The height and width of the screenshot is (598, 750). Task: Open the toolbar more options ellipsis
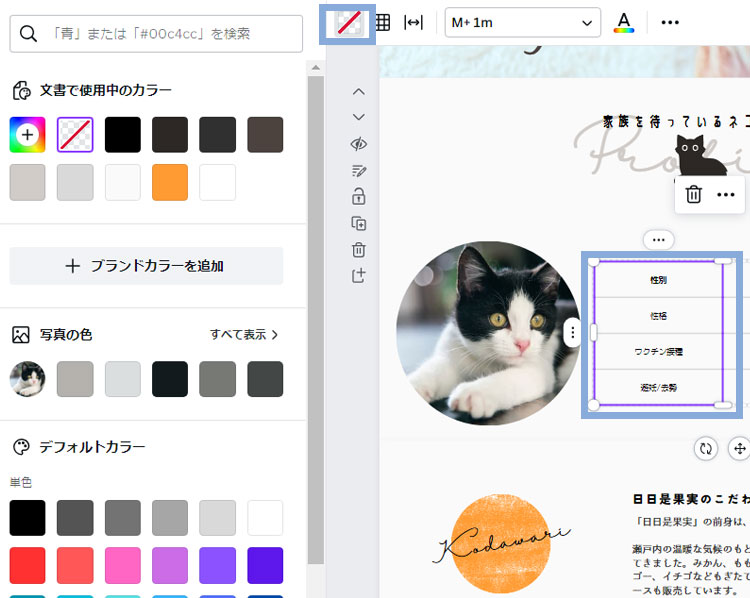pyautogui.click(x=670, y=22)
